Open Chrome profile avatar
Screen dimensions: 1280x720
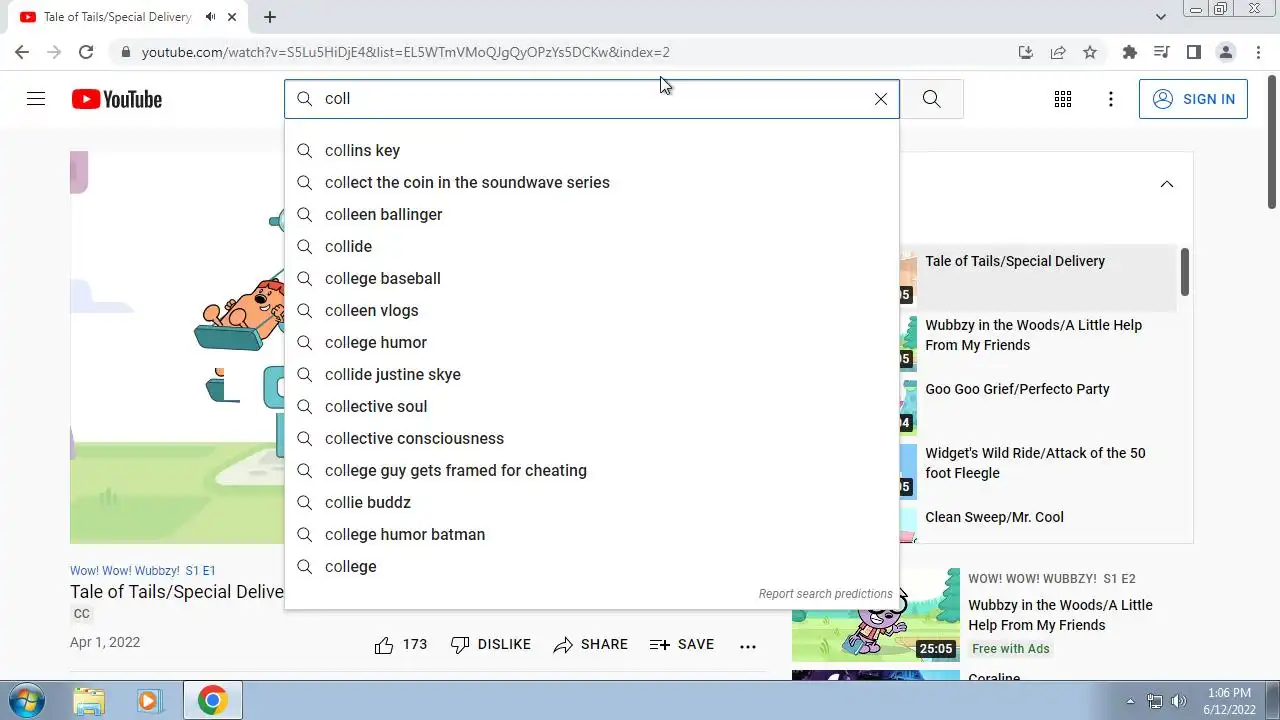(x=1226, y=52)
